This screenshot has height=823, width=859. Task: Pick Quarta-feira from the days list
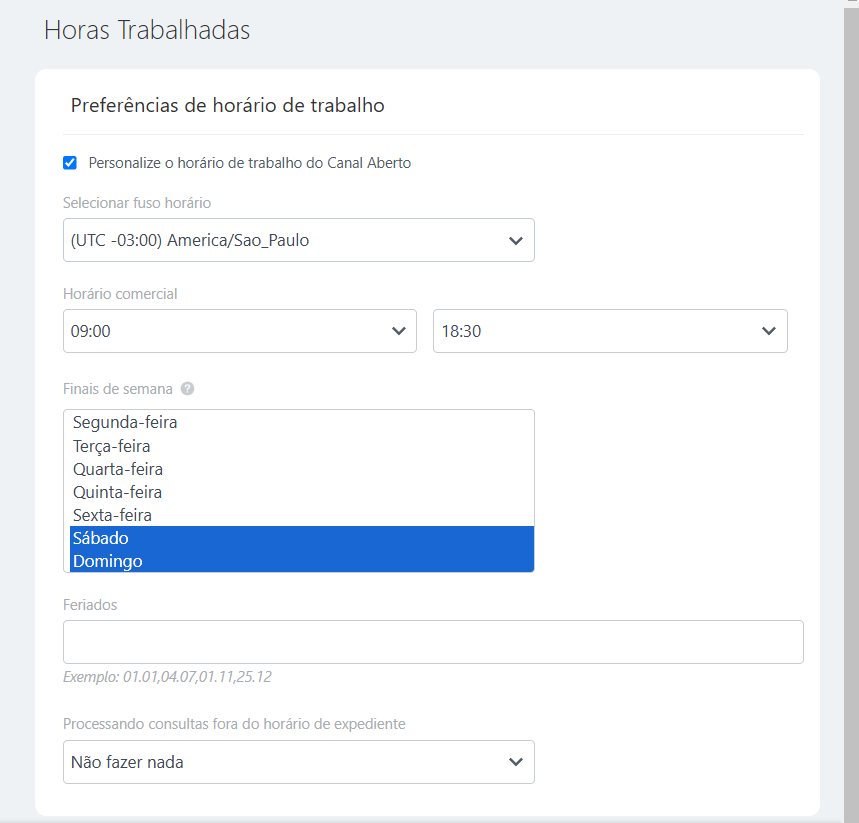point(118,469)
